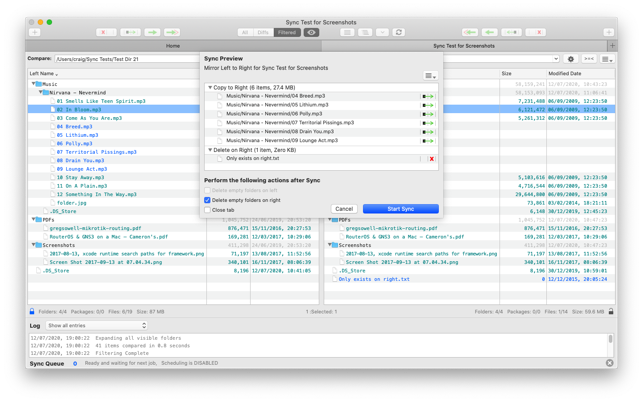Click the right-side single green left arrow button
The height and width of the screenshot is (402, 643).
point(490,32)
